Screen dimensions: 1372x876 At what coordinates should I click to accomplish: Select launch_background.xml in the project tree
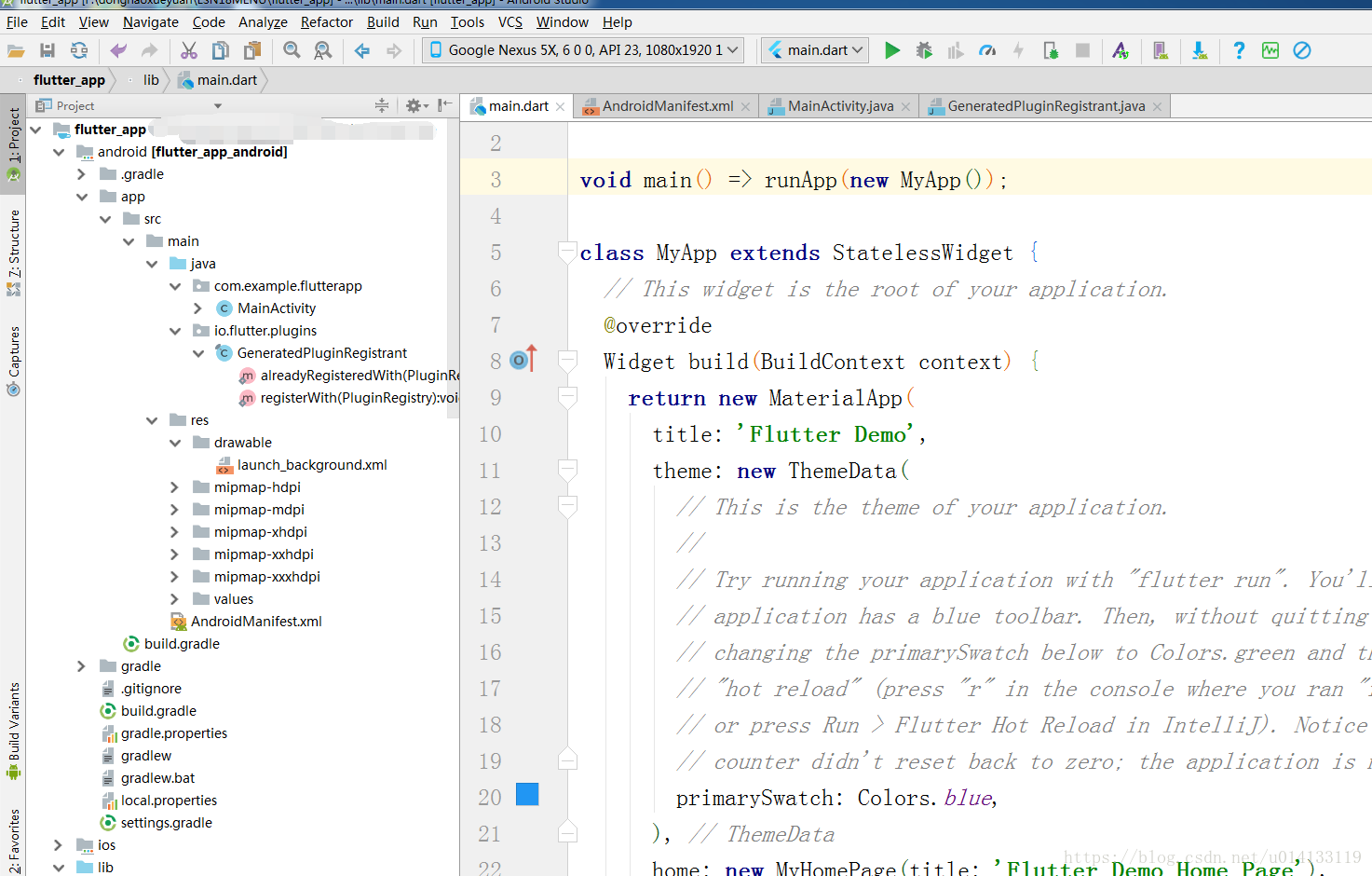[312, 465]
